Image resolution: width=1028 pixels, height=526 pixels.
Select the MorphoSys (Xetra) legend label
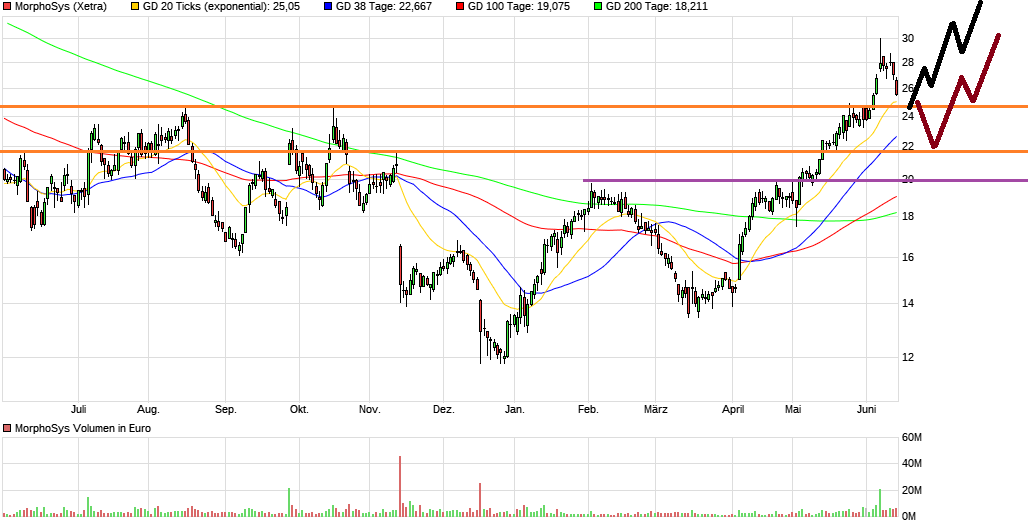(58, 7)
